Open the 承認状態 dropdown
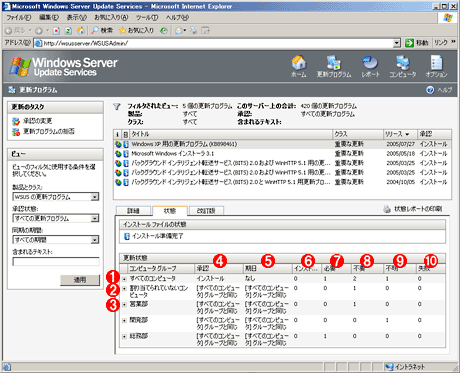Screen dimensions: 460x373 [x=95, y=218]
